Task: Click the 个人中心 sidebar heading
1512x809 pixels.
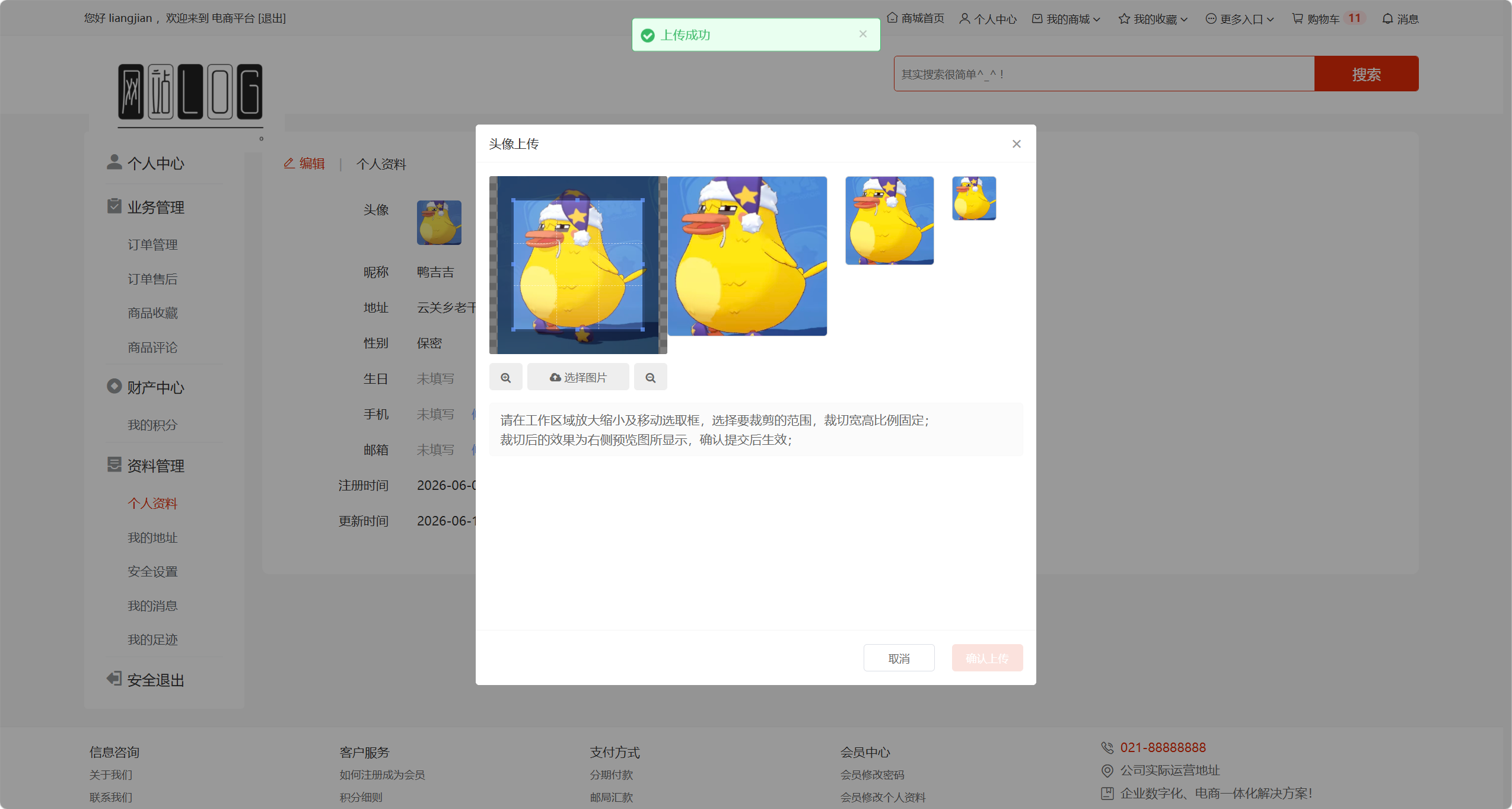Action: coord(146,163)
